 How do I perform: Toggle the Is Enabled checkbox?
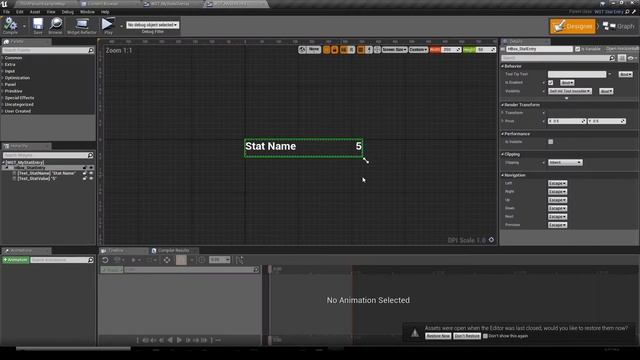pos(551,83)
